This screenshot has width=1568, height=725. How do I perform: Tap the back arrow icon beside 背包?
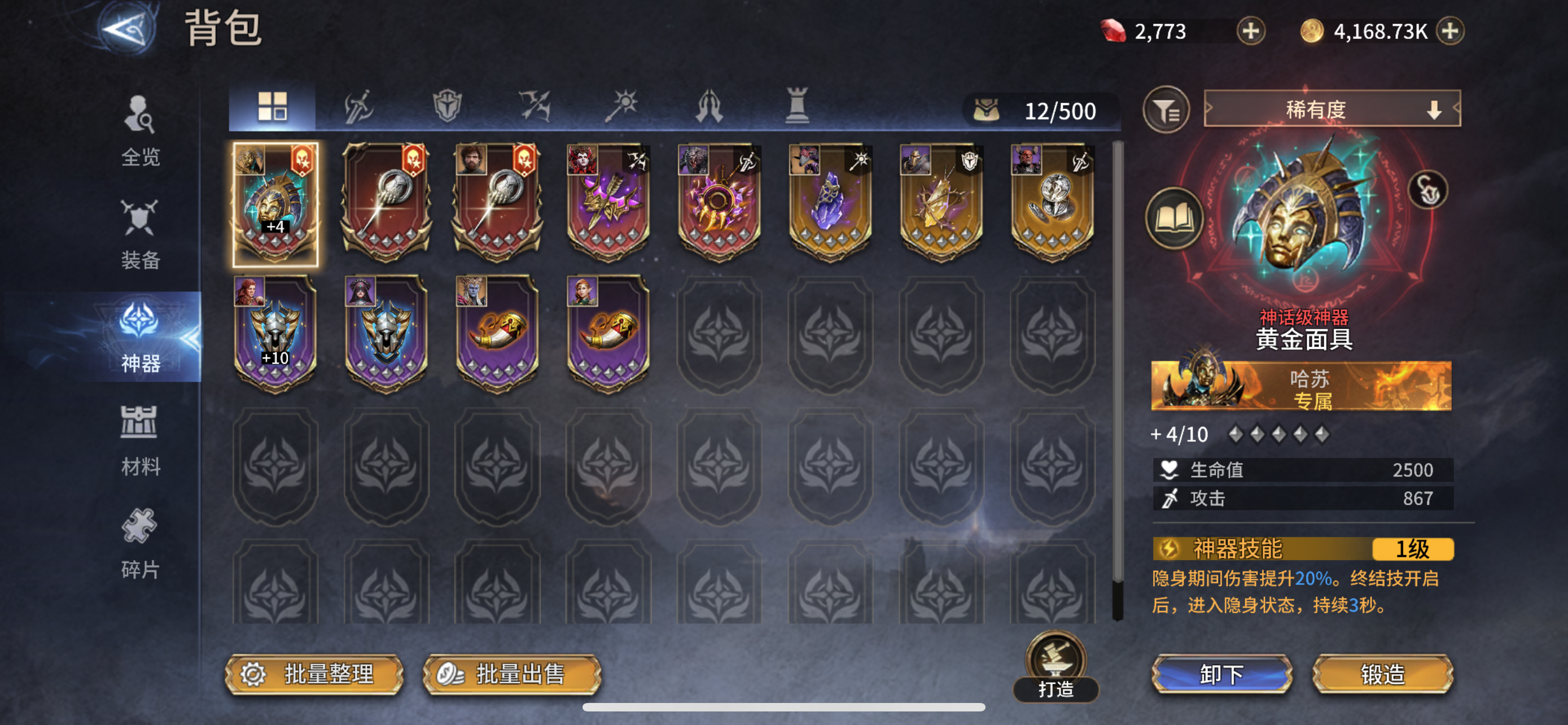point(126,28)
